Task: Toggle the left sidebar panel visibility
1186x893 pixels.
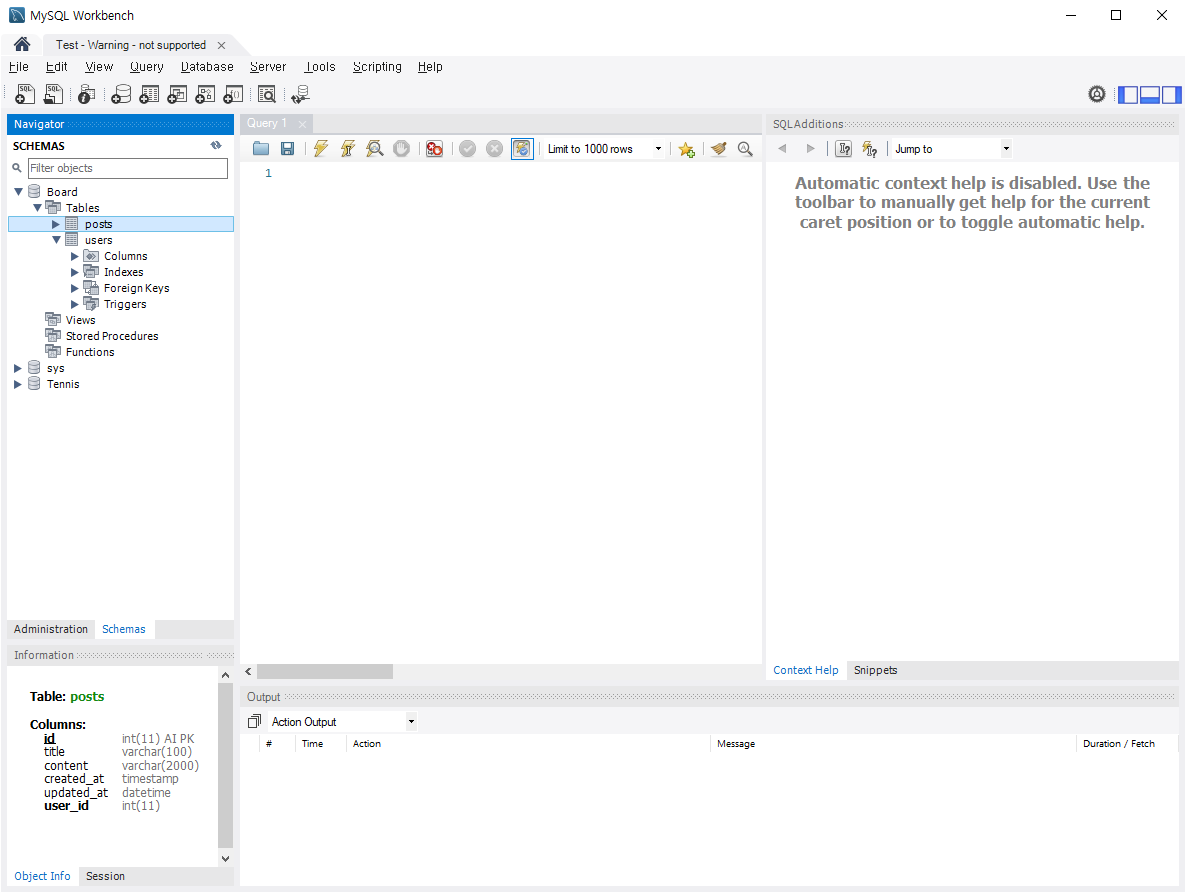Action: click(1128, 95)
